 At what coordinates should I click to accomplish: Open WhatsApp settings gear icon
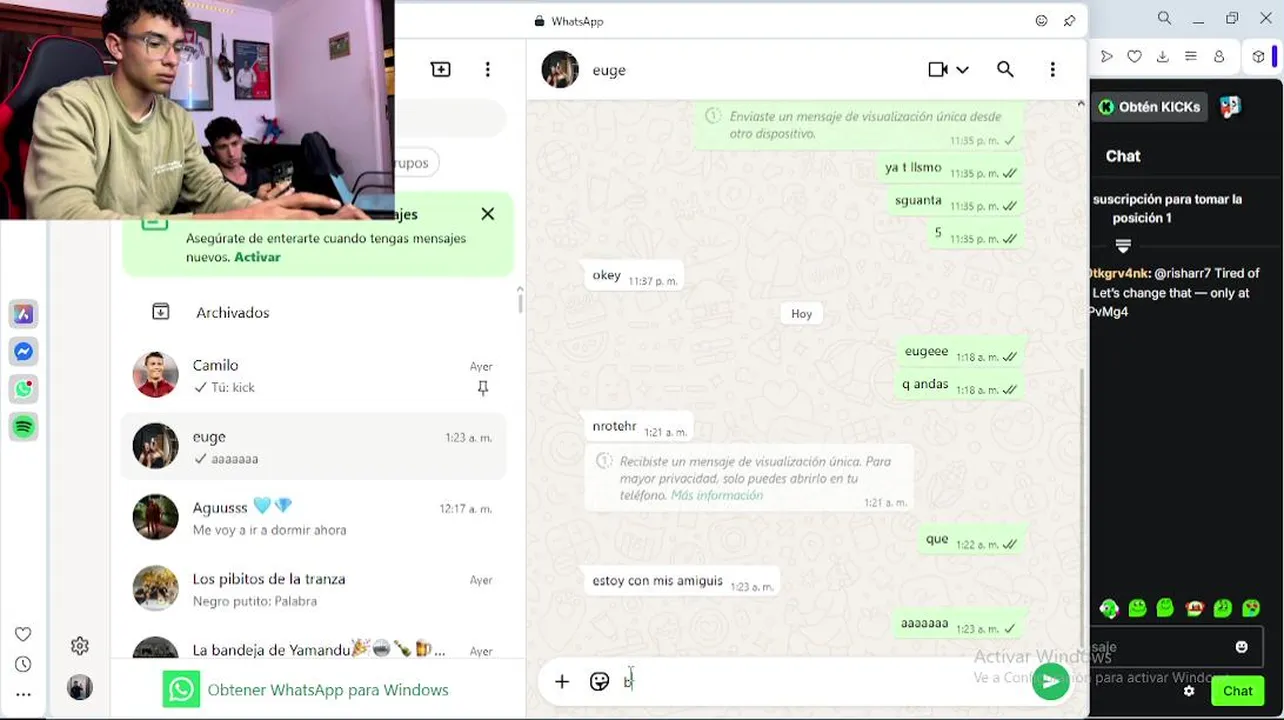click(x=80, y=646)
